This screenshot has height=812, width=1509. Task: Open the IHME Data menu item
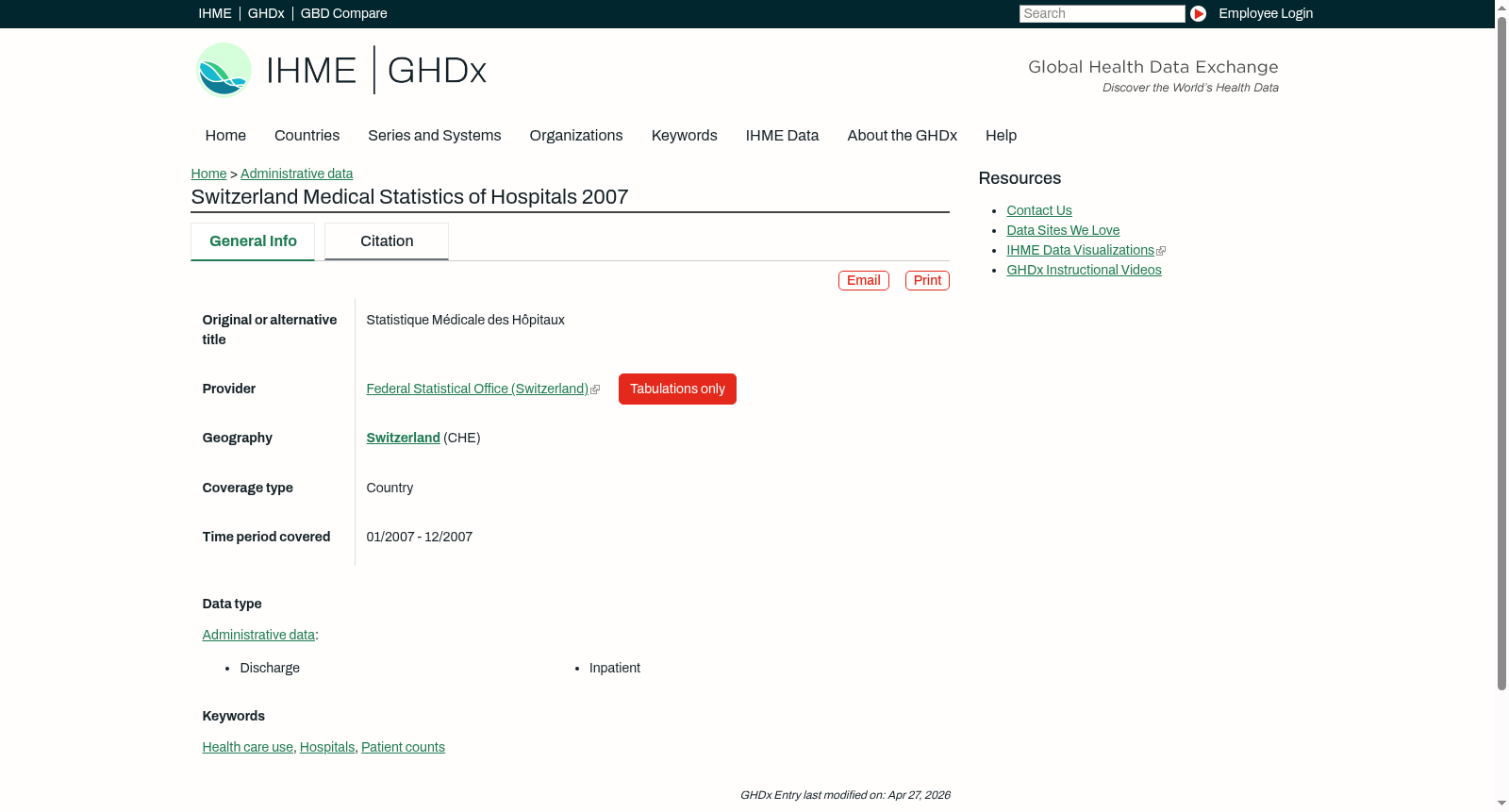(x=782, y=136)
